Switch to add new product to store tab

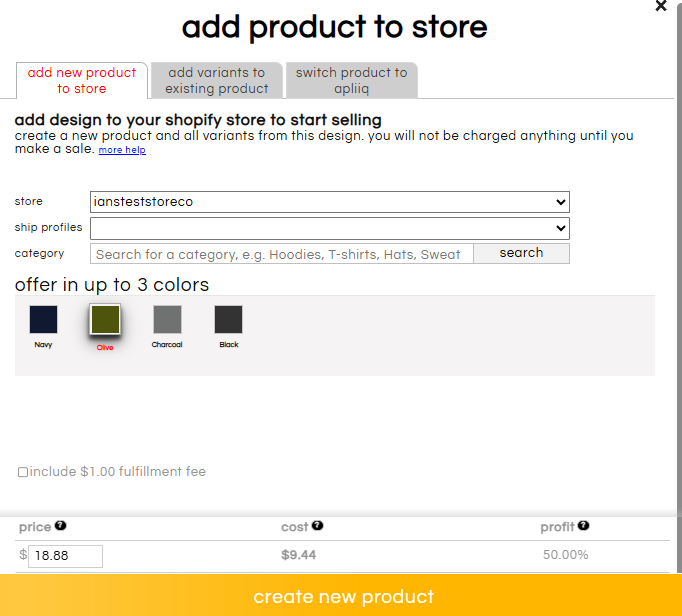coord(82,80)
